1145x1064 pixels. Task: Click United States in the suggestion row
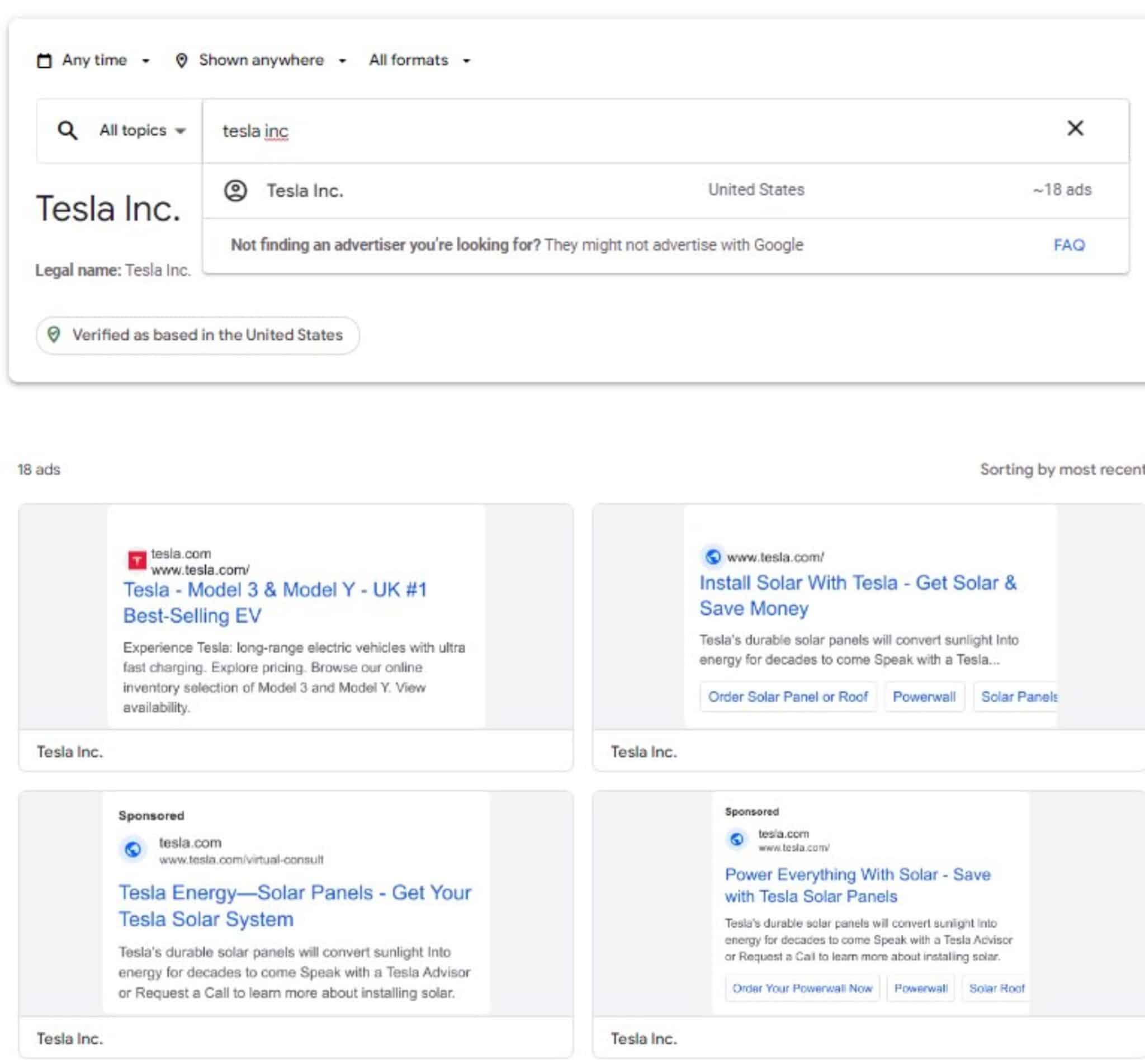tap(756, 190)
